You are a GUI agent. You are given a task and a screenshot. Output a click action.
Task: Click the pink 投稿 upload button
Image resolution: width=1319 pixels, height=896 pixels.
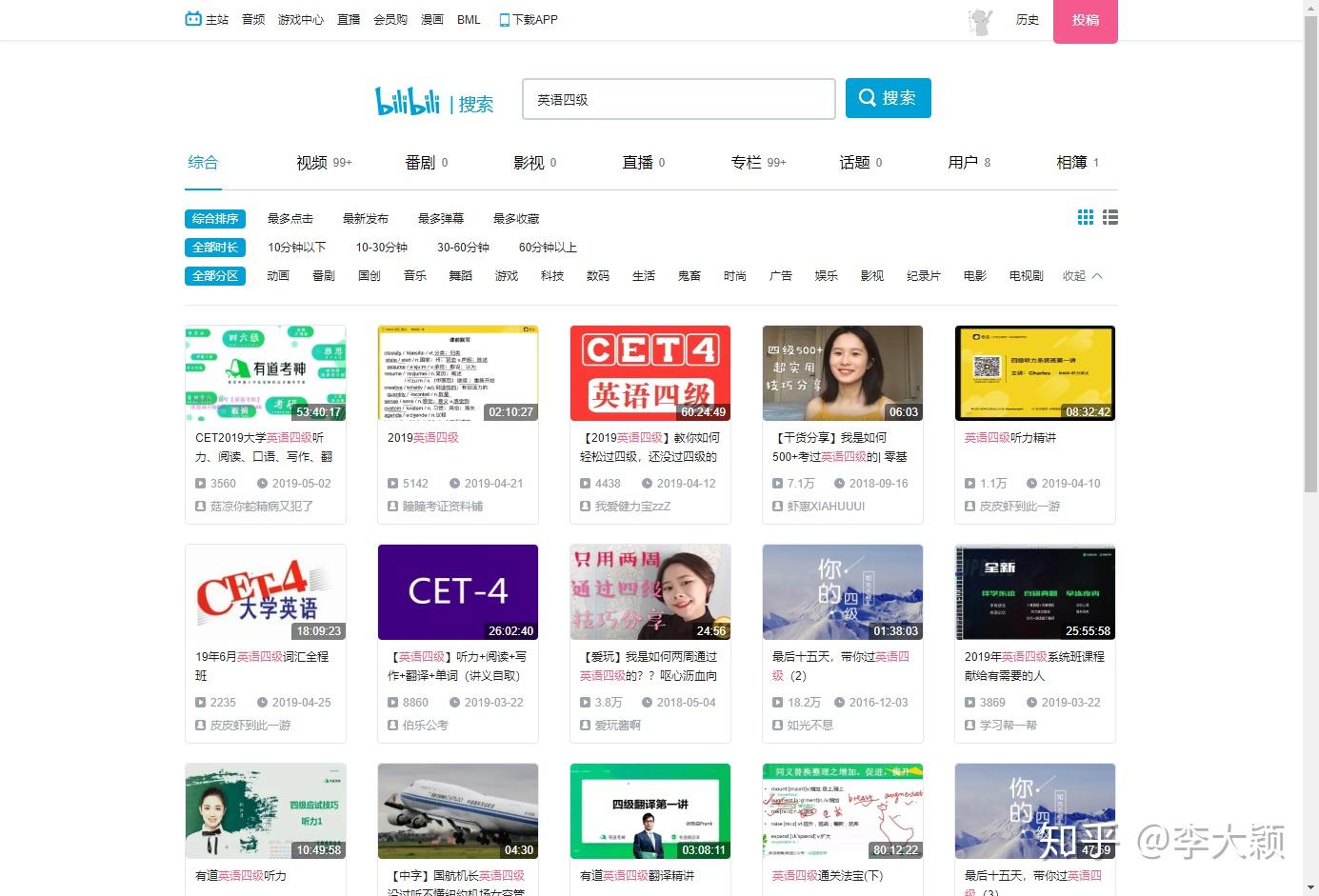tap(1086, 21)
